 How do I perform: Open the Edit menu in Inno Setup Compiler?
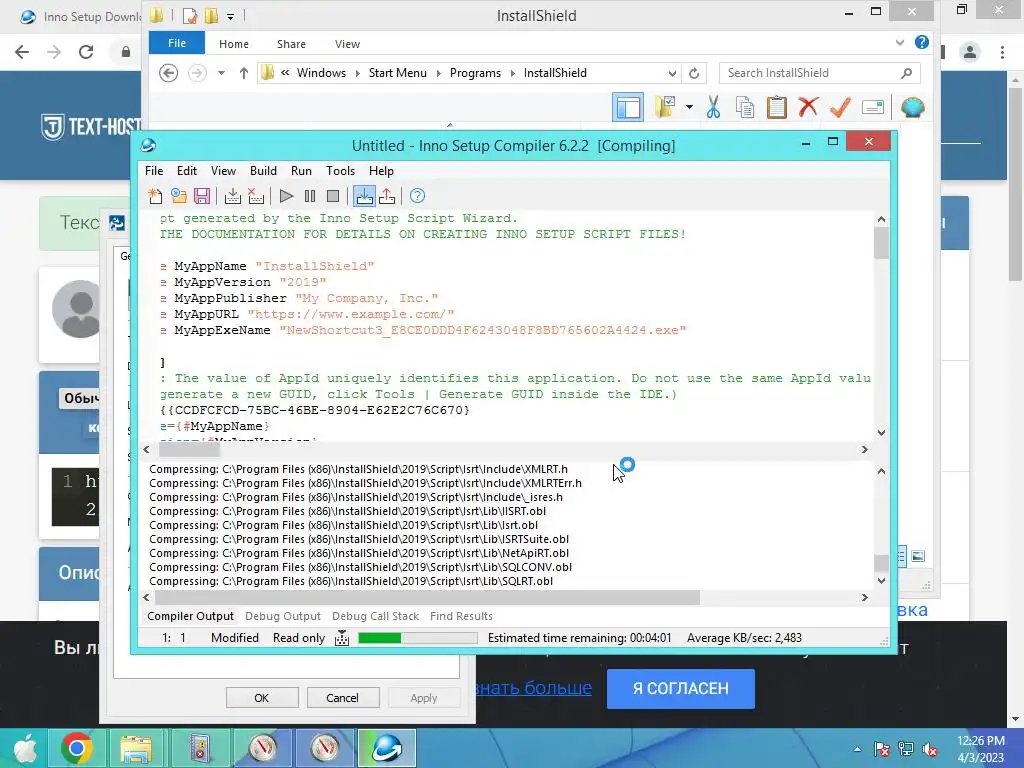pos(187,170)
